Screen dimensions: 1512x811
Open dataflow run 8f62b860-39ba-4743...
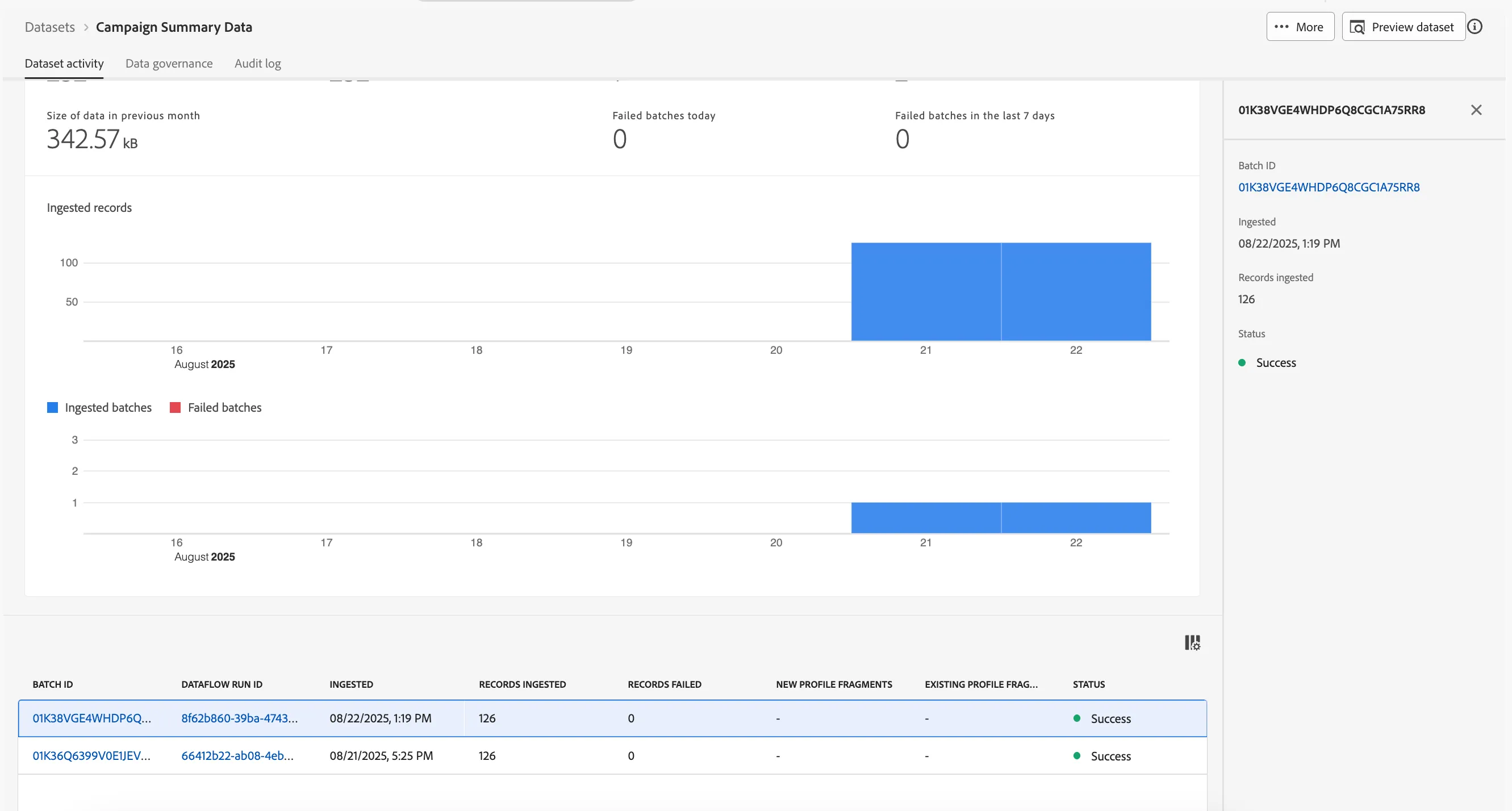pos(240,718)
